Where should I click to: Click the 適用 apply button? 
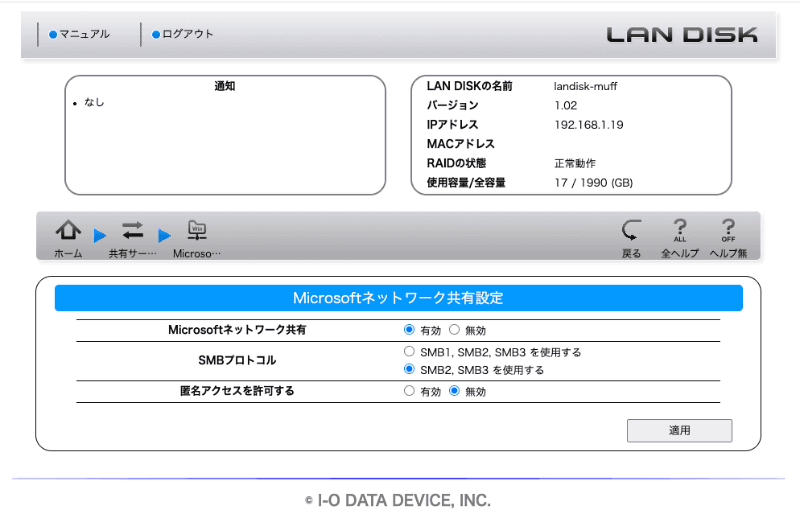[x=680, y=430]
